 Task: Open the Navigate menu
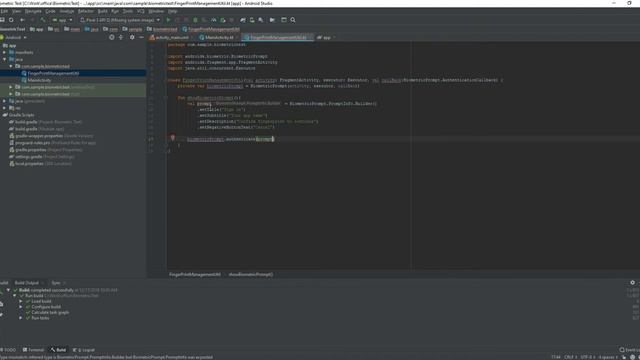pos(33,11)
